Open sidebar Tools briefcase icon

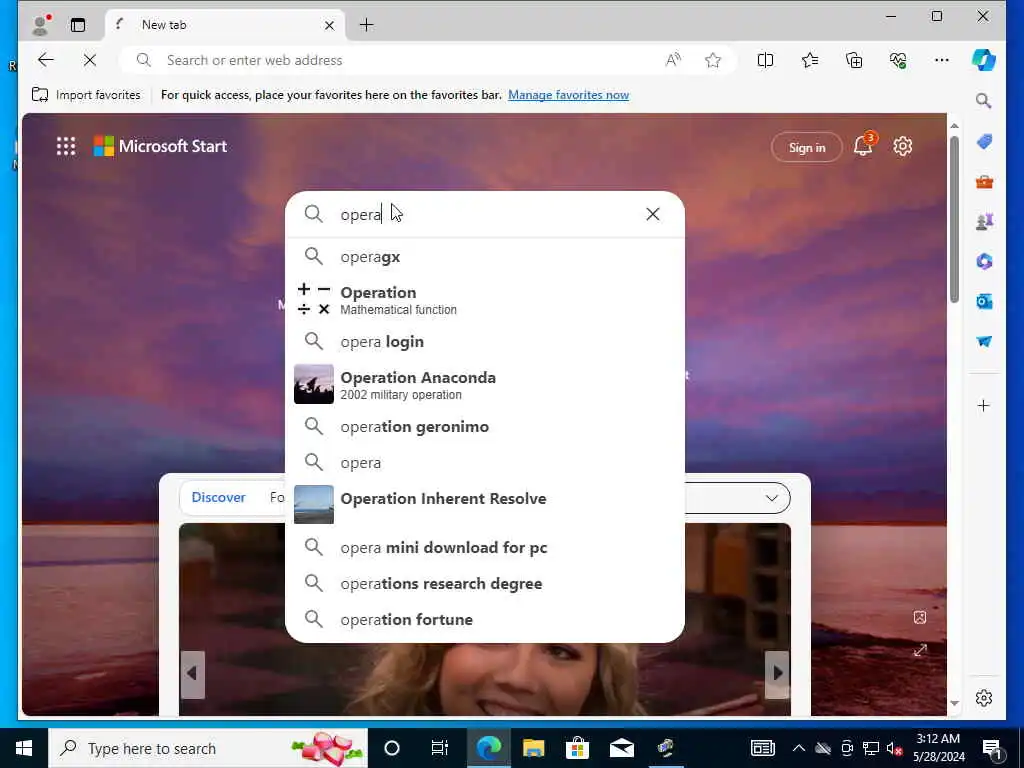tap(984, 182)
